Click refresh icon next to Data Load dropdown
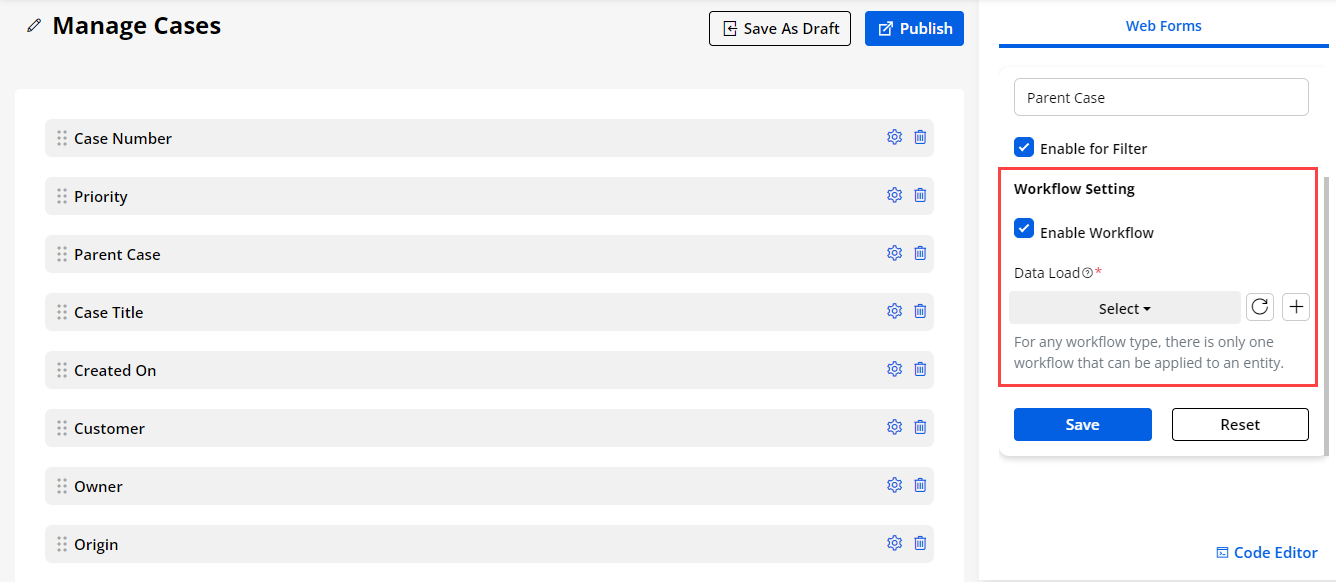The image size is (1336, 582). [x=1259, y=308]
